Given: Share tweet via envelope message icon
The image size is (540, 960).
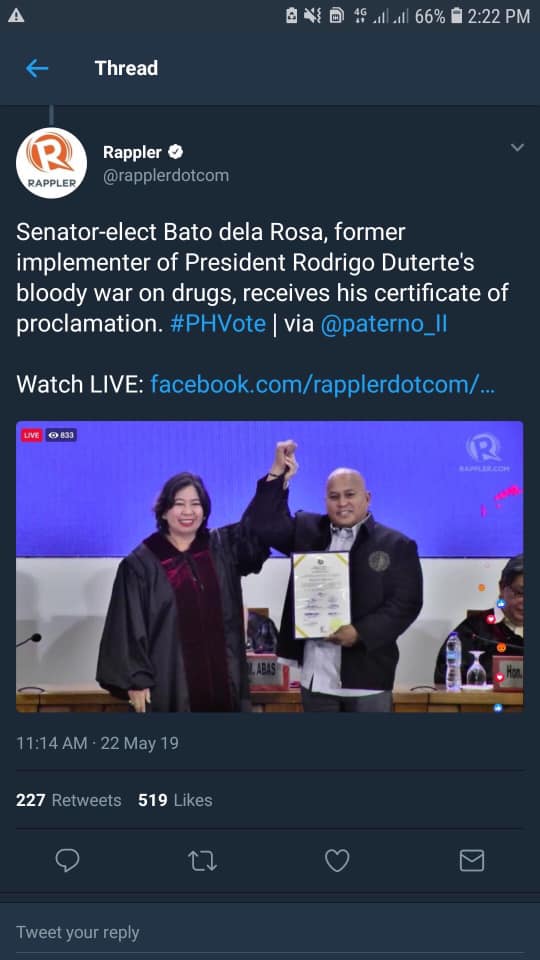Looking at the screenshot, I should 472,860.
